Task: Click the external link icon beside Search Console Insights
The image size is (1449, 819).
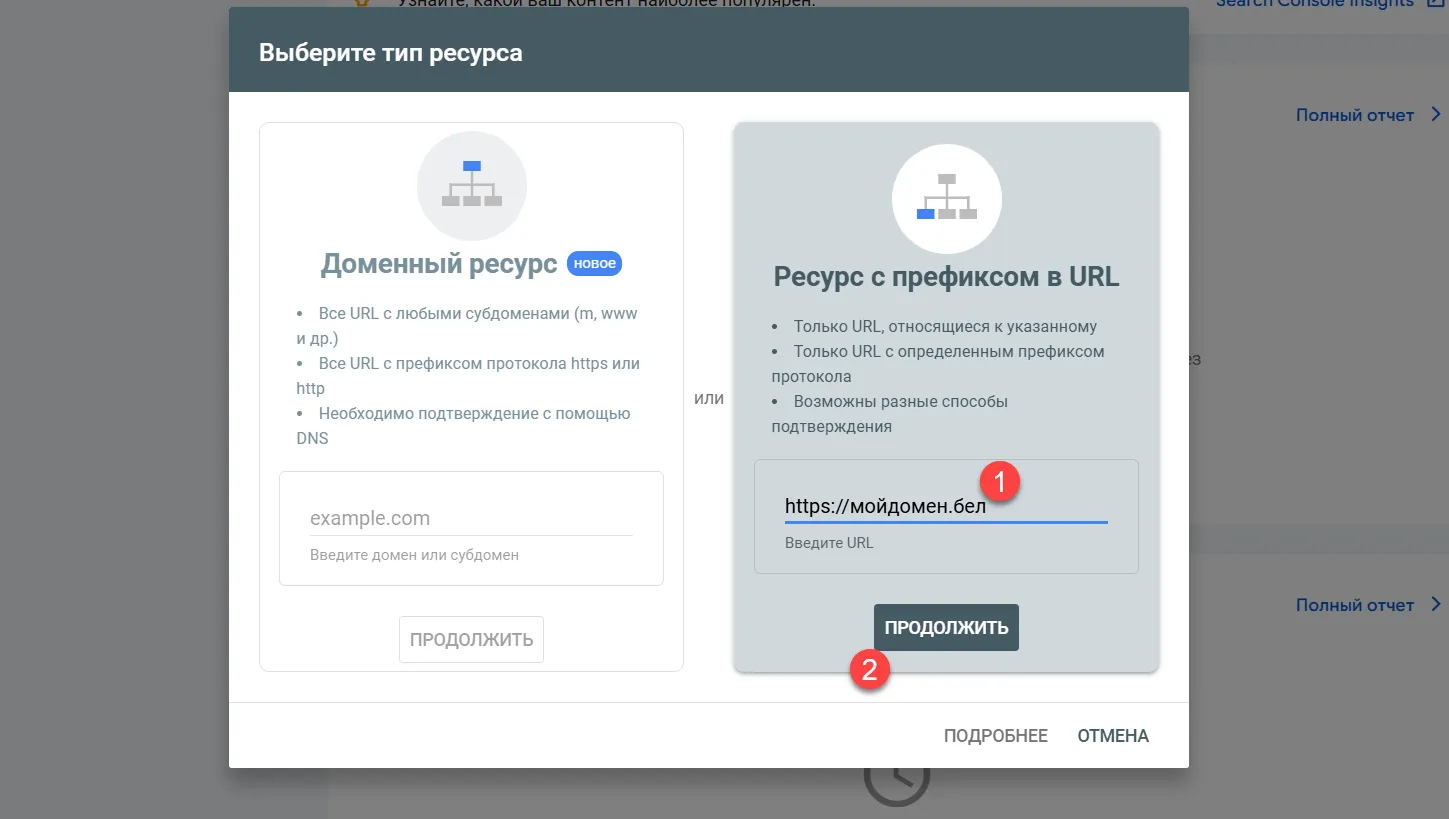Action: 1437,3
